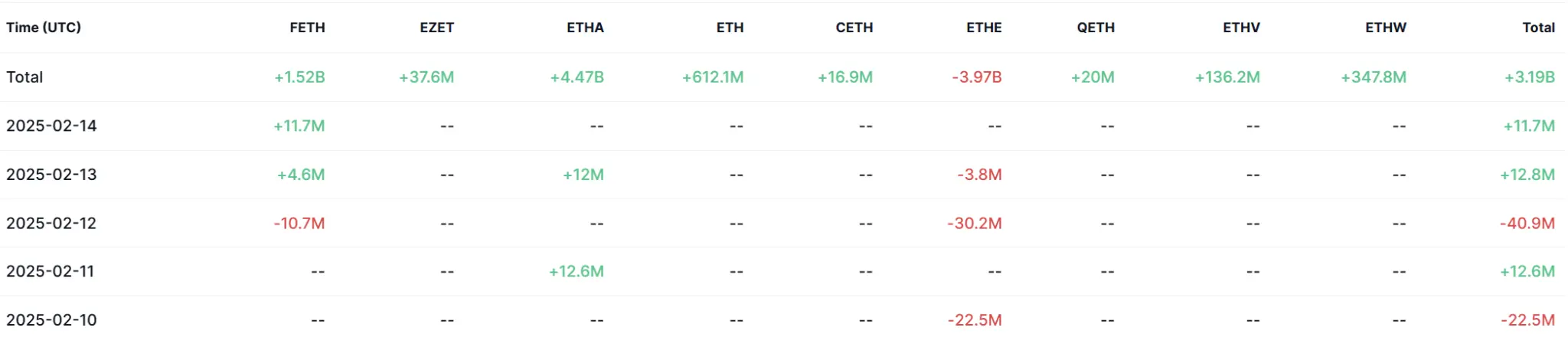The image size is (1568, 344).
Task: Click the CETH column header
Action: click(x=854, y=28)
